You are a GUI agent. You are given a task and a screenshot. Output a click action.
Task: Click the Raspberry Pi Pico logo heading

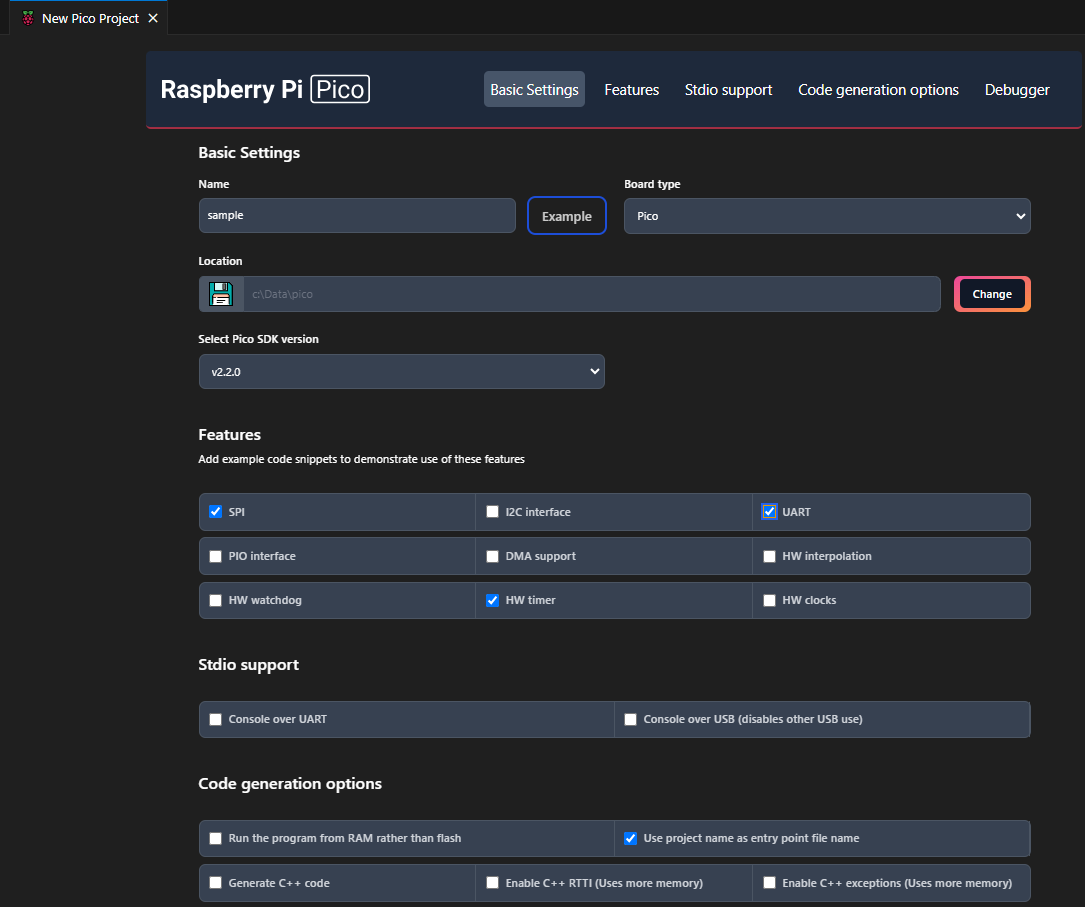[265, 89]
